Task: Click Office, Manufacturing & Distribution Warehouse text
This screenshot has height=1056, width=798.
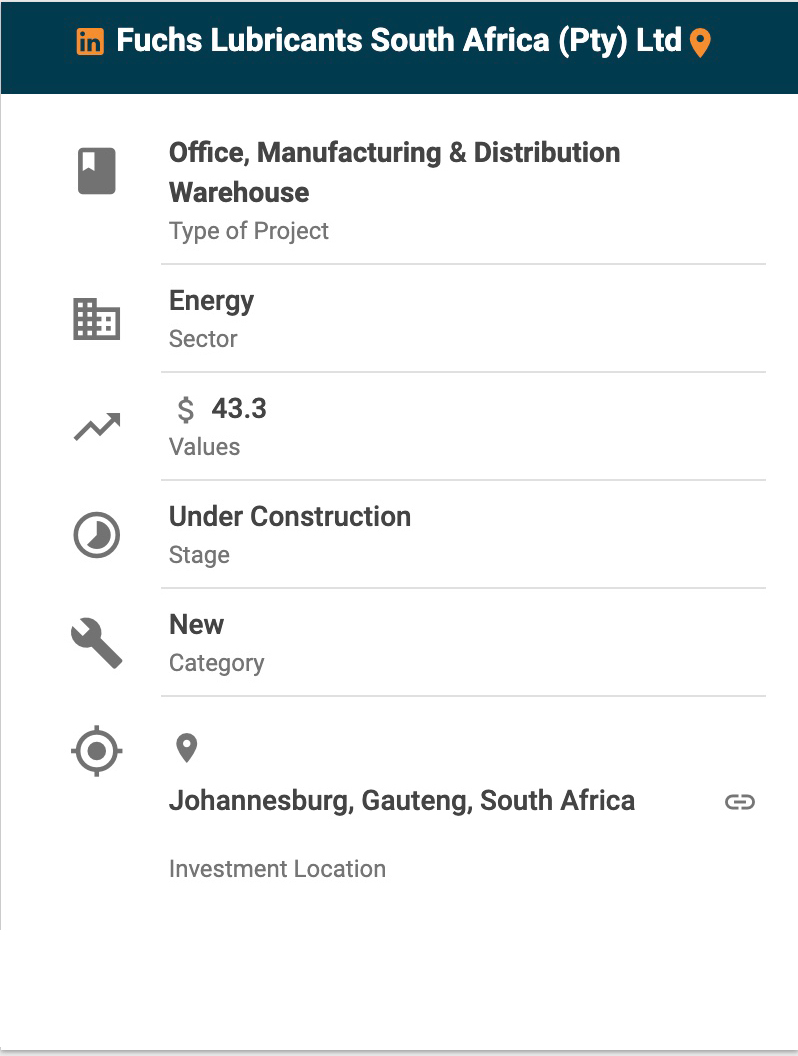Action: click(x=393, y=172)
